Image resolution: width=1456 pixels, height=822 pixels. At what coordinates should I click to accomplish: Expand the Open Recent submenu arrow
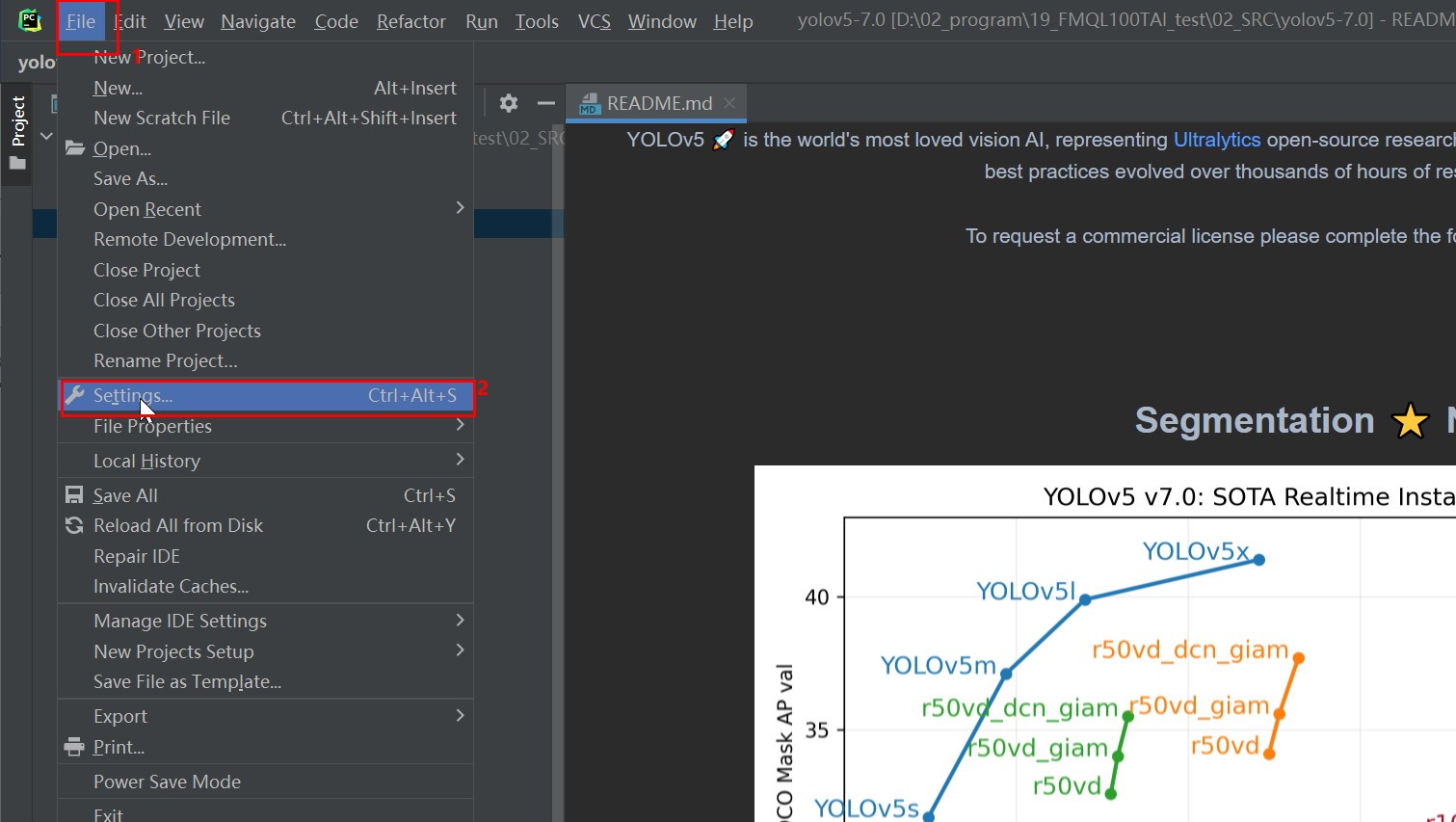point(460,208)
